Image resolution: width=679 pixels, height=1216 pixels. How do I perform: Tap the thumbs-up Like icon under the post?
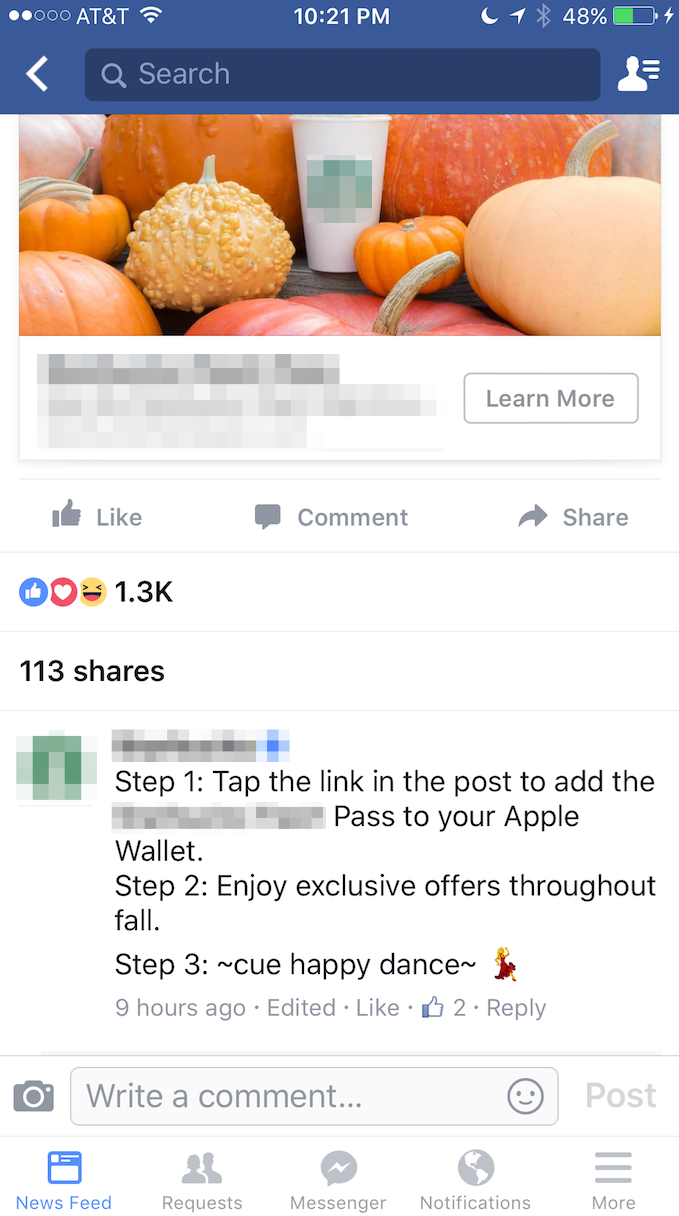(67, 515)
